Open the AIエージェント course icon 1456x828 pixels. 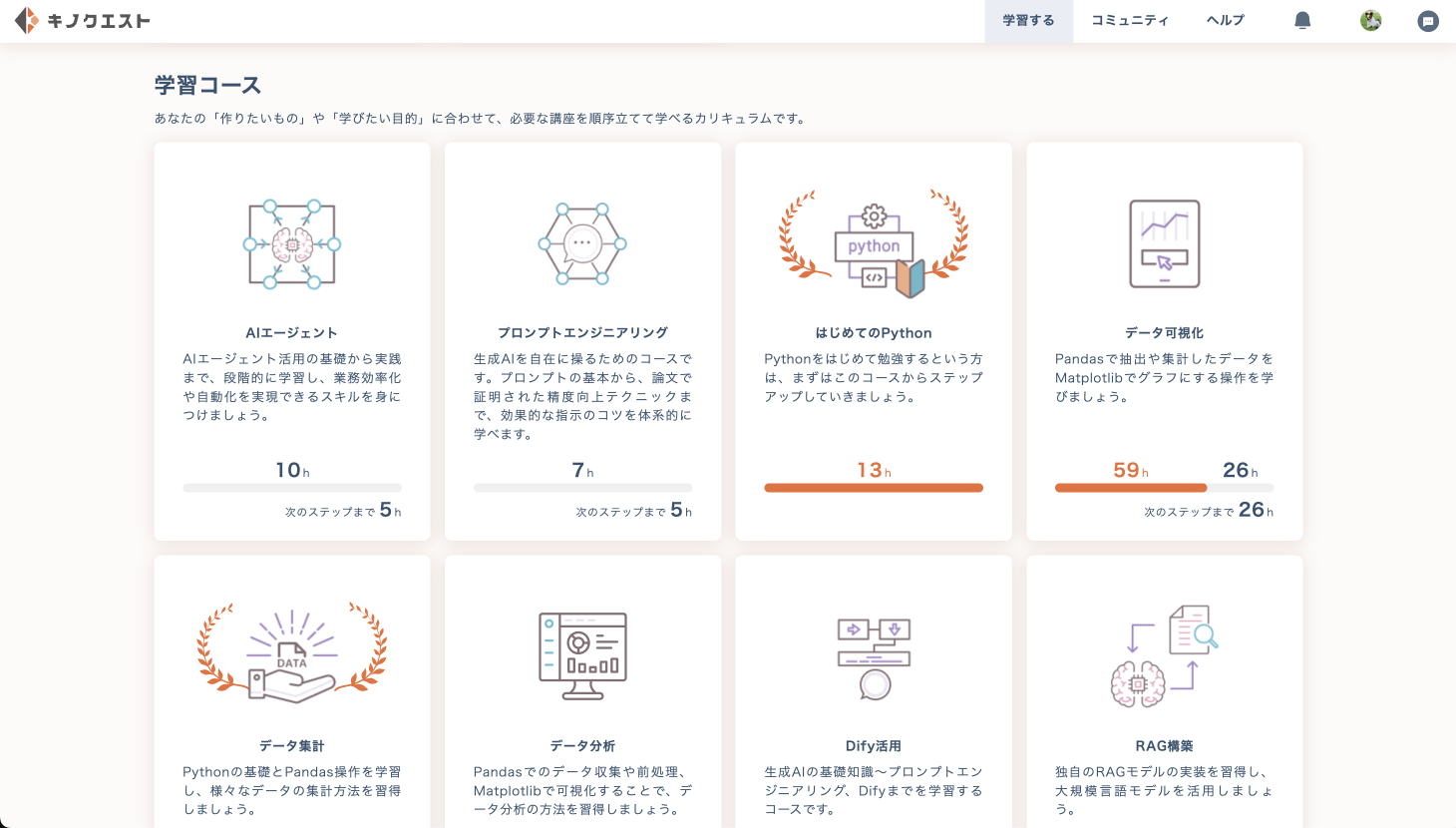coord(291,244)
